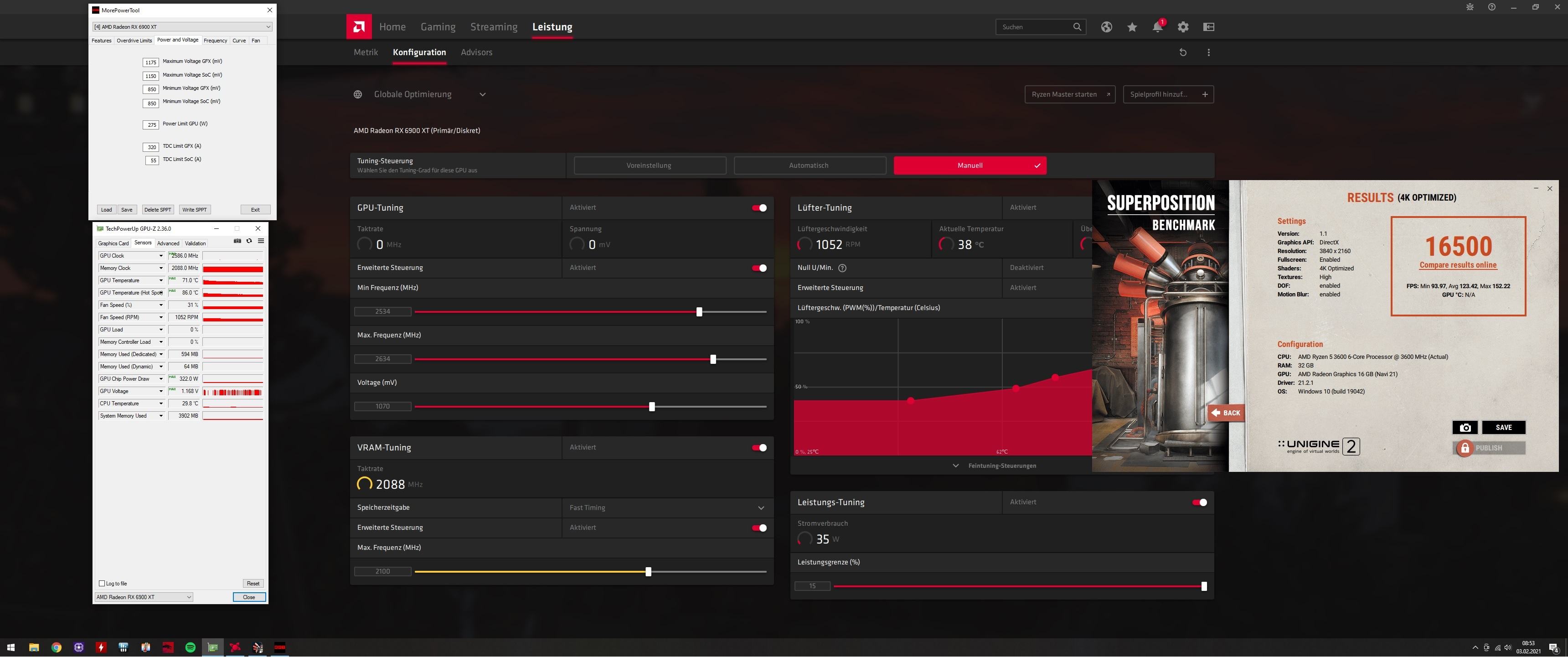Open Spotify from the taskbar
The image size is (1568, 657).
(x=191, y=647)
